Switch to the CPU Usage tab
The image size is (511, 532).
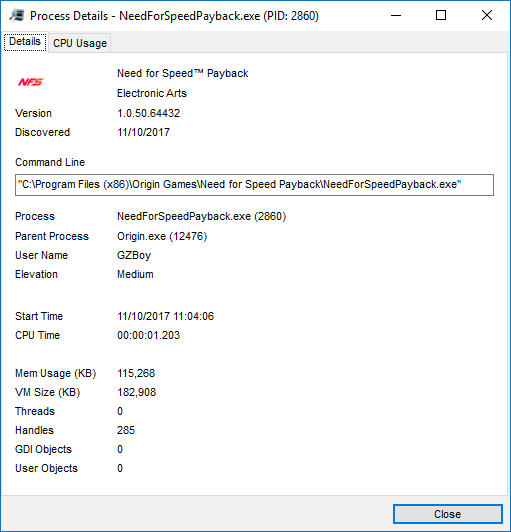click(x=80, y=43)
